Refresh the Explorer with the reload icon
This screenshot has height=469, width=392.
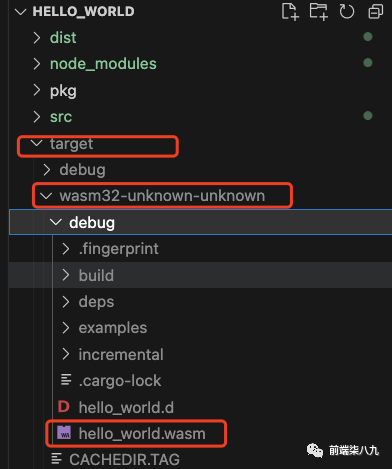point(347,12)
